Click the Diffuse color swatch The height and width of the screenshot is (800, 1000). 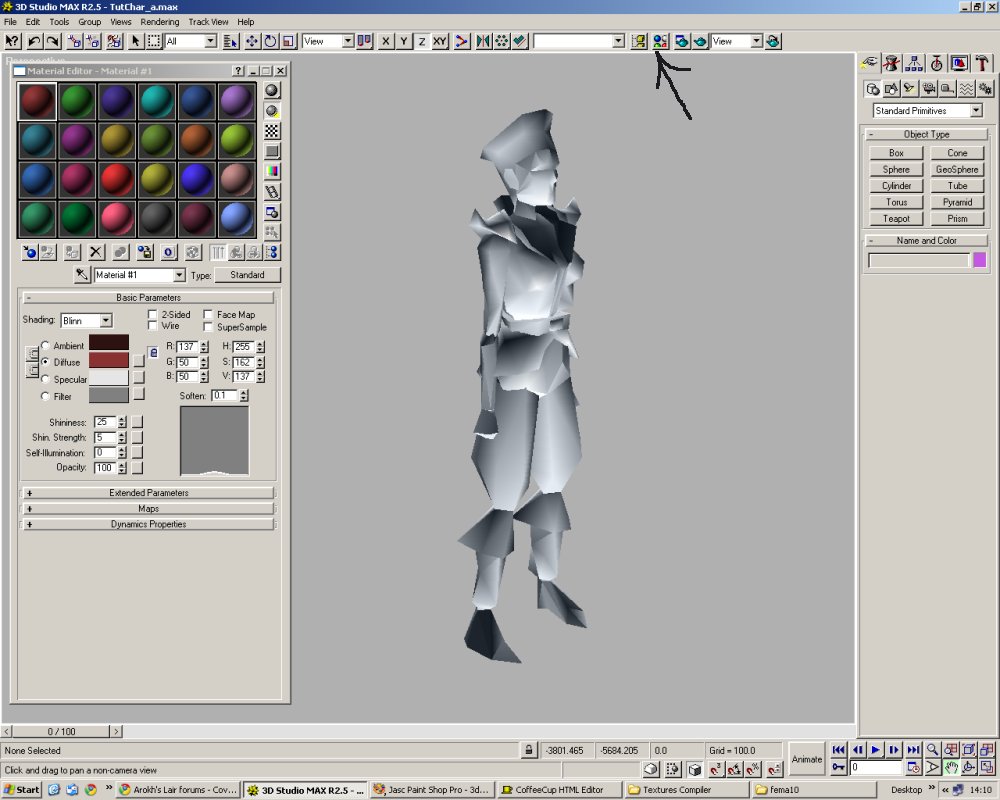point(108,360)
